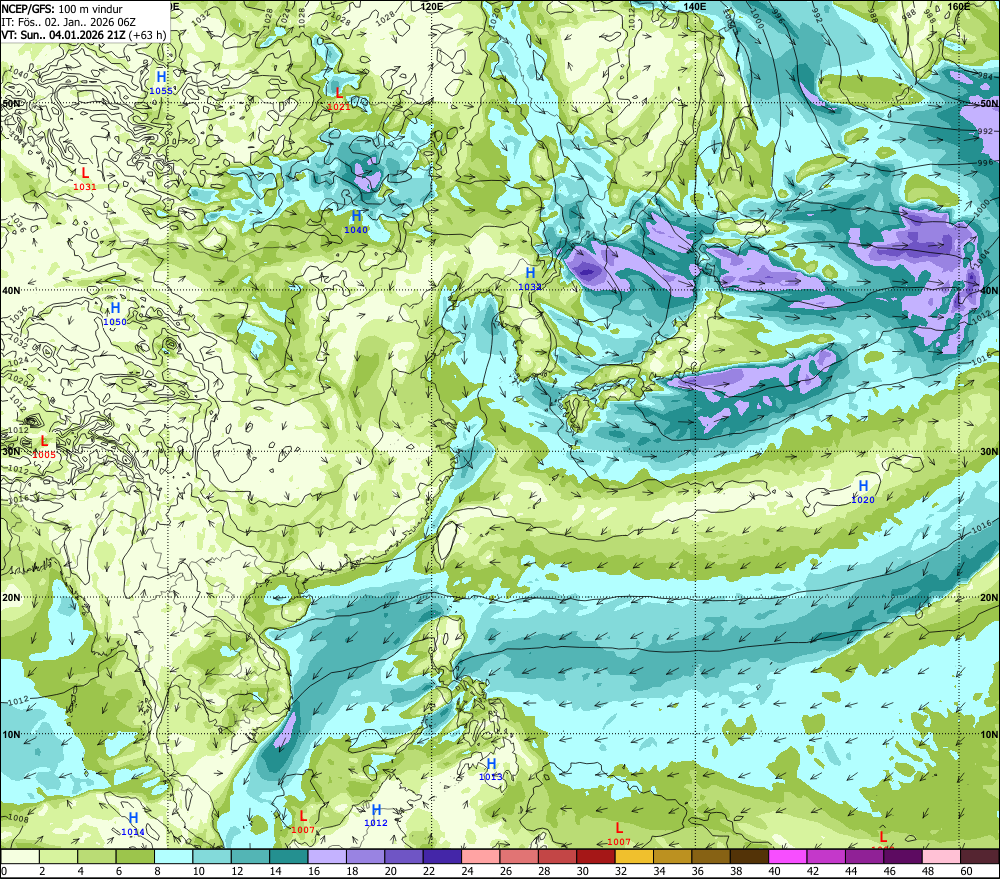Click the bright magenta legend swatch starting at 40
The height and width of the screenshot is (879, 1000).
coord(788,856)
